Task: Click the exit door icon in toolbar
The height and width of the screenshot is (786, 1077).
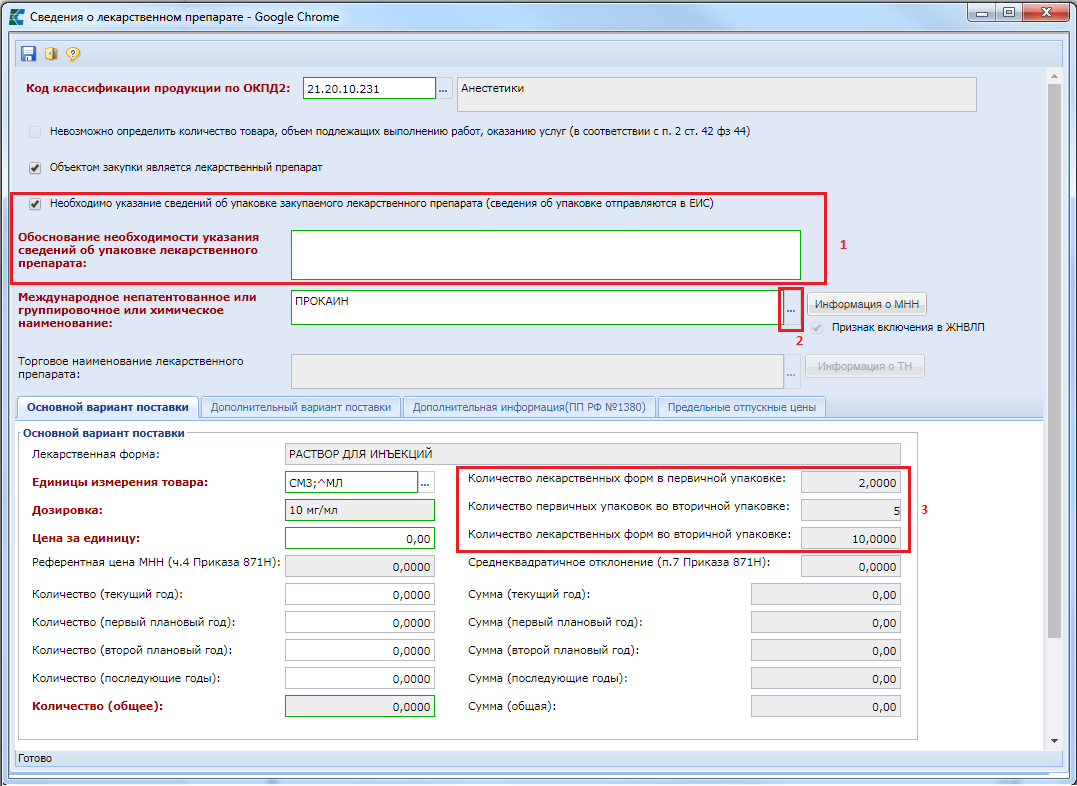Action: pos(50,54)
